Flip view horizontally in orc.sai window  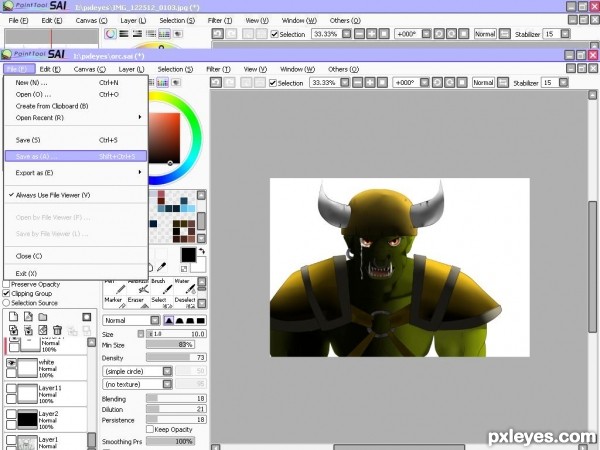(503, 82)
